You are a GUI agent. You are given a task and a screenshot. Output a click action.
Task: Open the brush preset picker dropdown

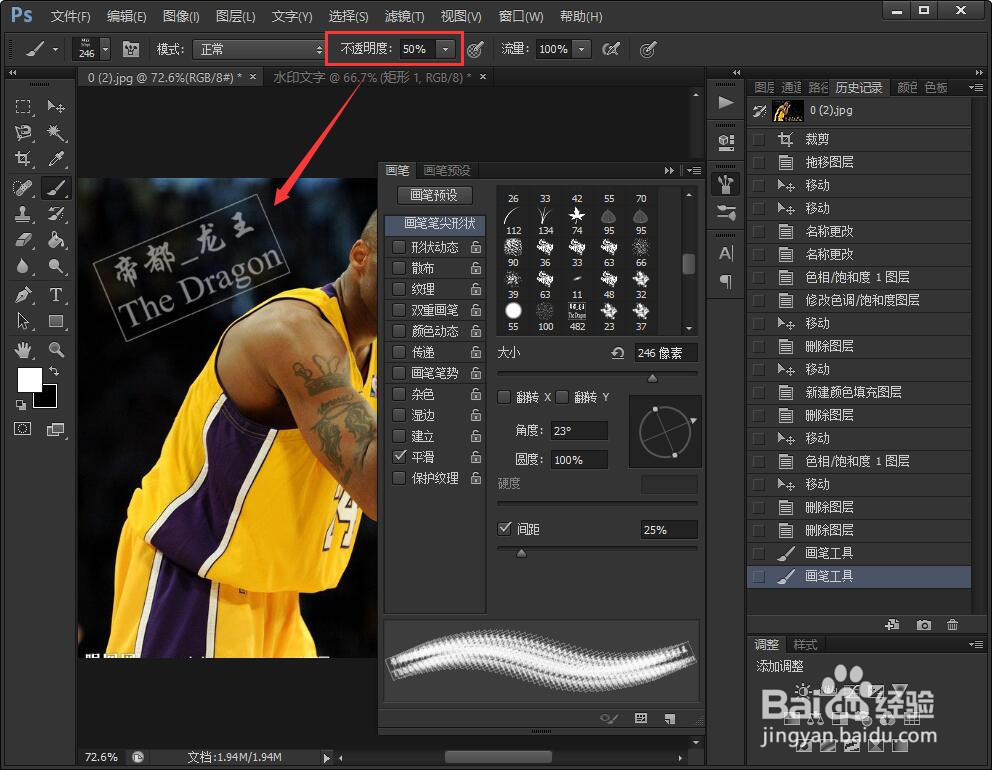click(x=105, y=49)
